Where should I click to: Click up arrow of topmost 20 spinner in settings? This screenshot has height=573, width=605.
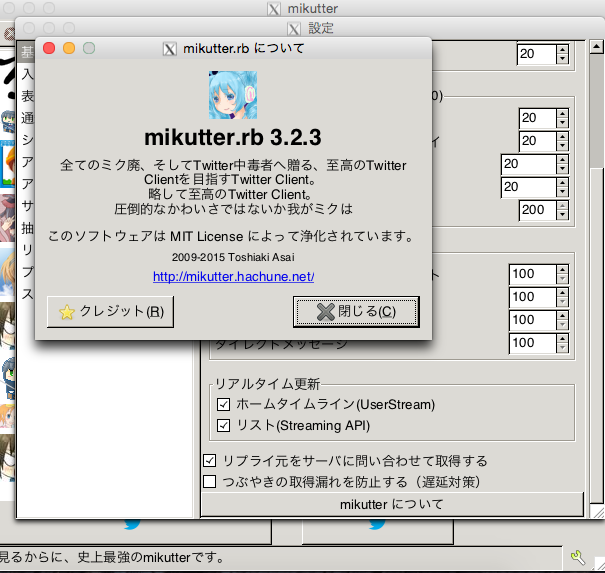(563, 49)
